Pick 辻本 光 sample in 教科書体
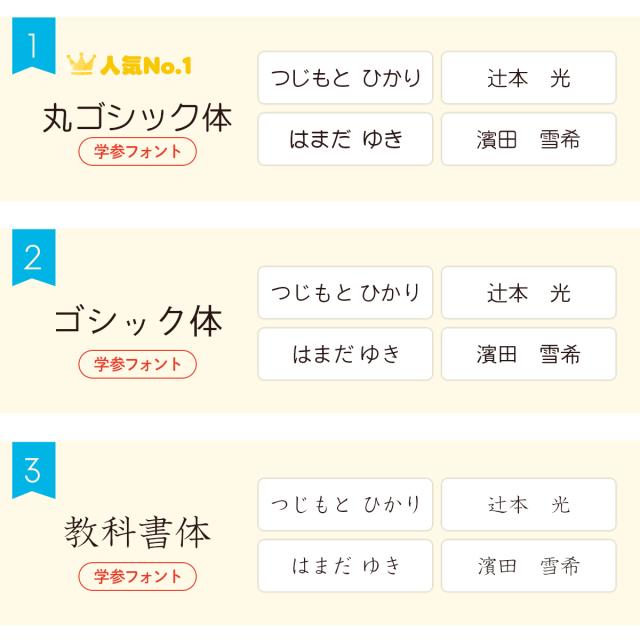640x640 pixels. point(528,505)
